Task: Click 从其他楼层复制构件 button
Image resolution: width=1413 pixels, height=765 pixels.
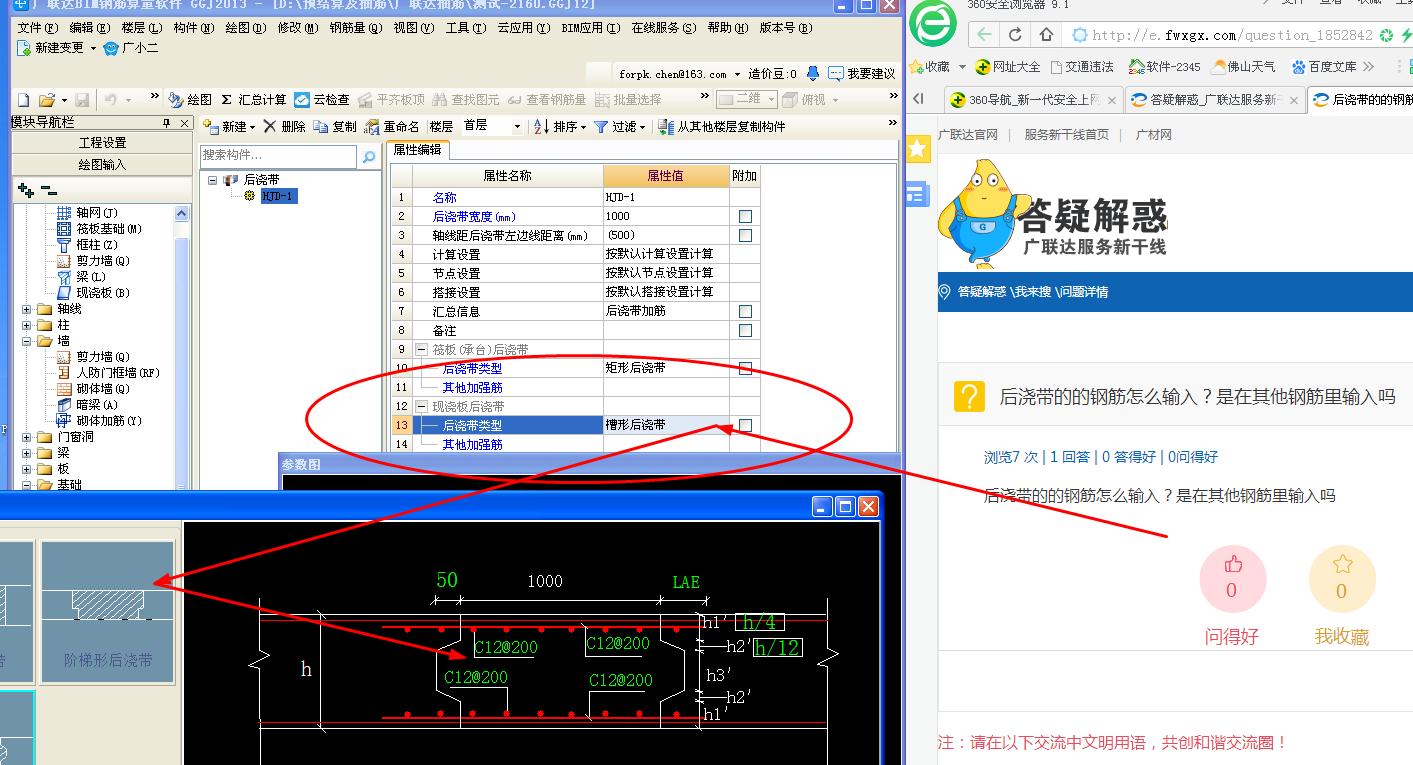Action: (x=723, y=127)
